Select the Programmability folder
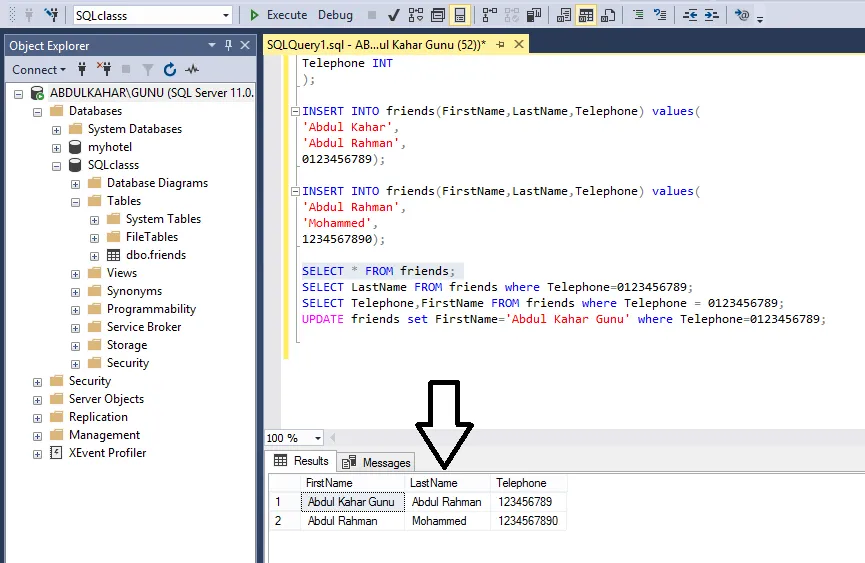The image size is (865, 563). [x=151, y=309]
